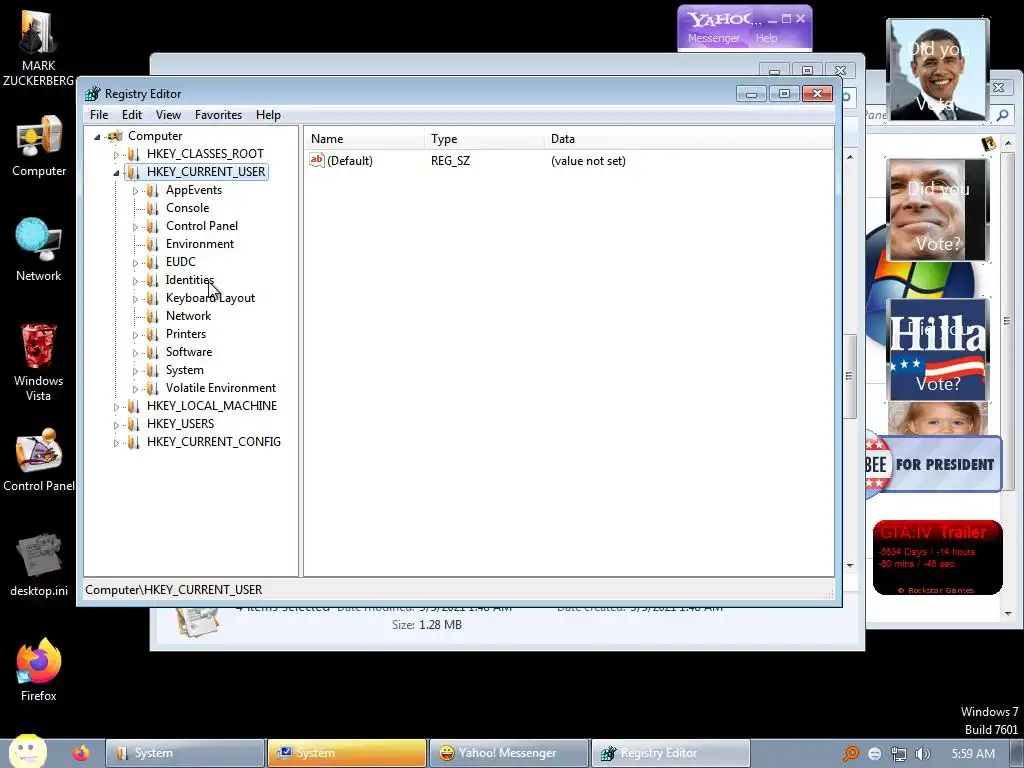Screen dimensions: 1024x768
Task: Click the HKEY_CLASSES_ROOT folder icon
Action: coord(134,154)
